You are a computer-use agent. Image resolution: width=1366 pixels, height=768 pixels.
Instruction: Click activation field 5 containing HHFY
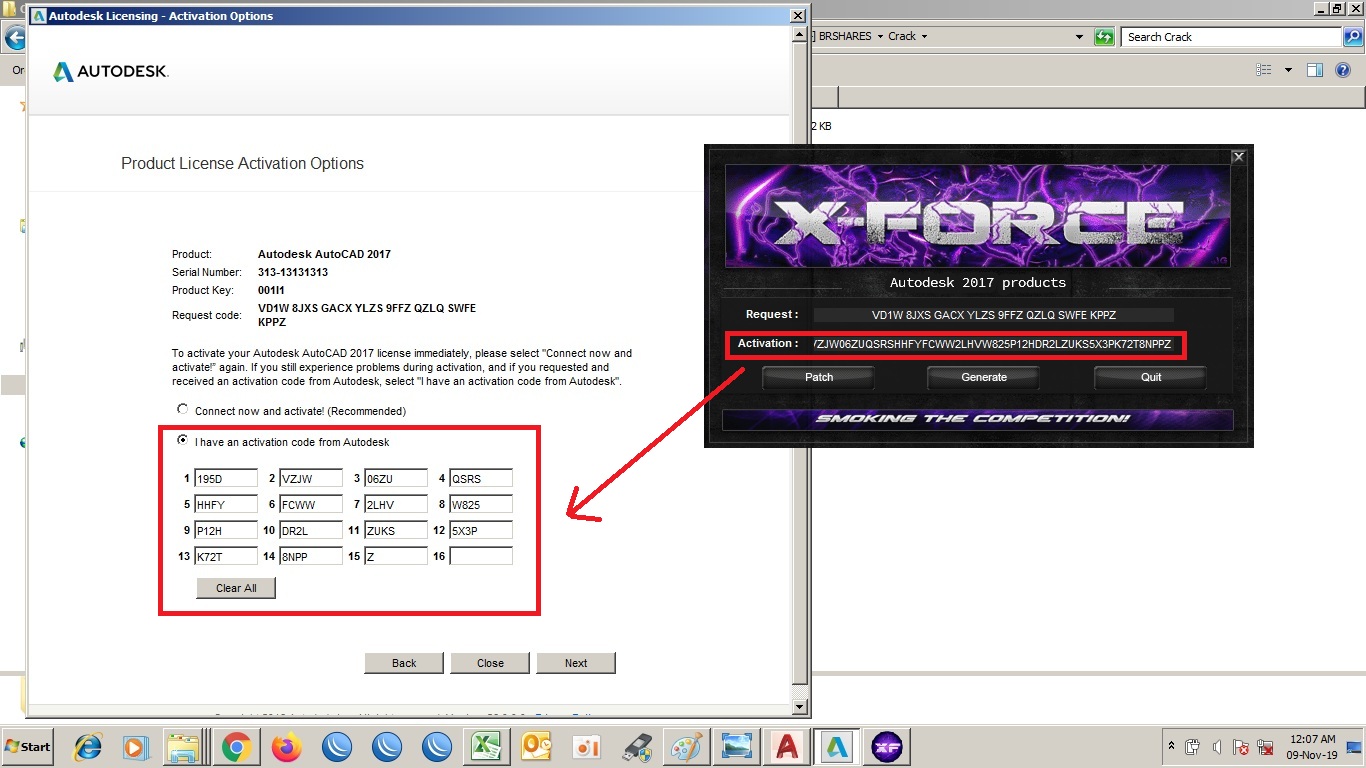click(x=226, y=505)
